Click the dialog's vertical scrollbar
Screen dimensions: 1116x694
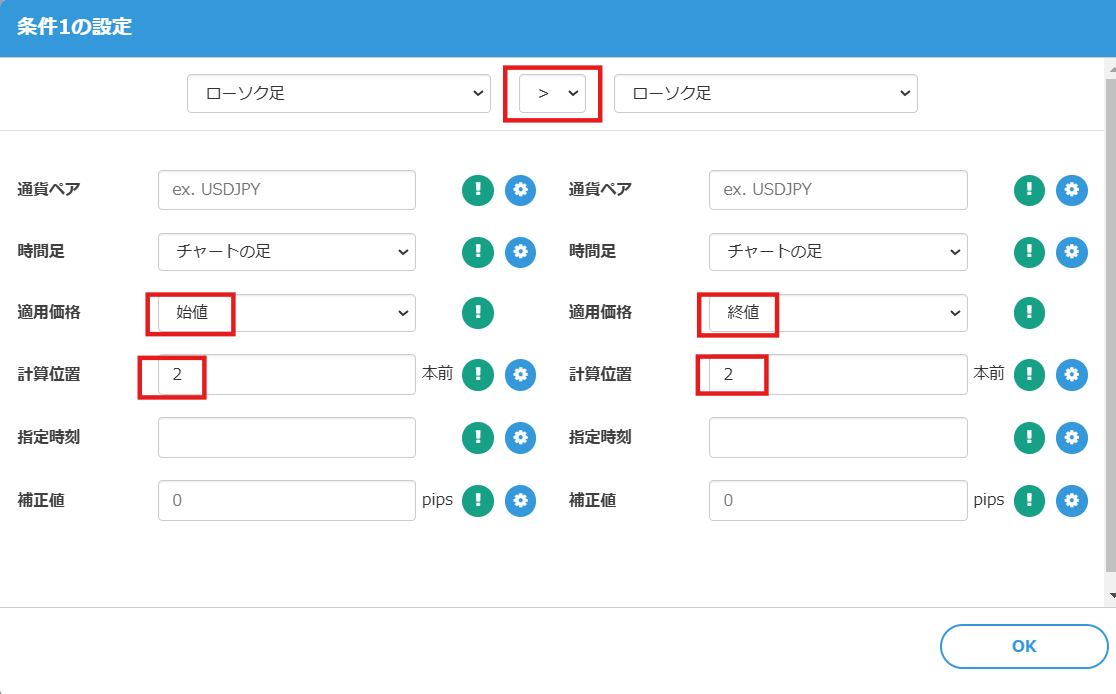[1110, 330]
